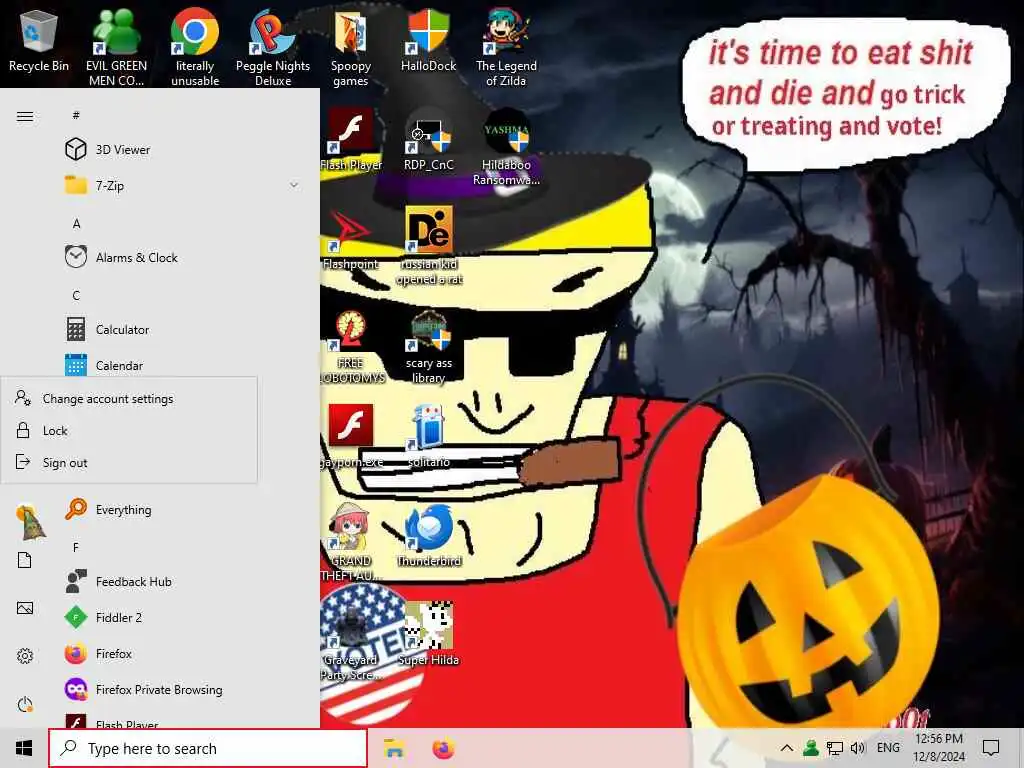Open Settings gear in Start sidebar
This screenshot has width=1024, height=768.
point(25,656)
